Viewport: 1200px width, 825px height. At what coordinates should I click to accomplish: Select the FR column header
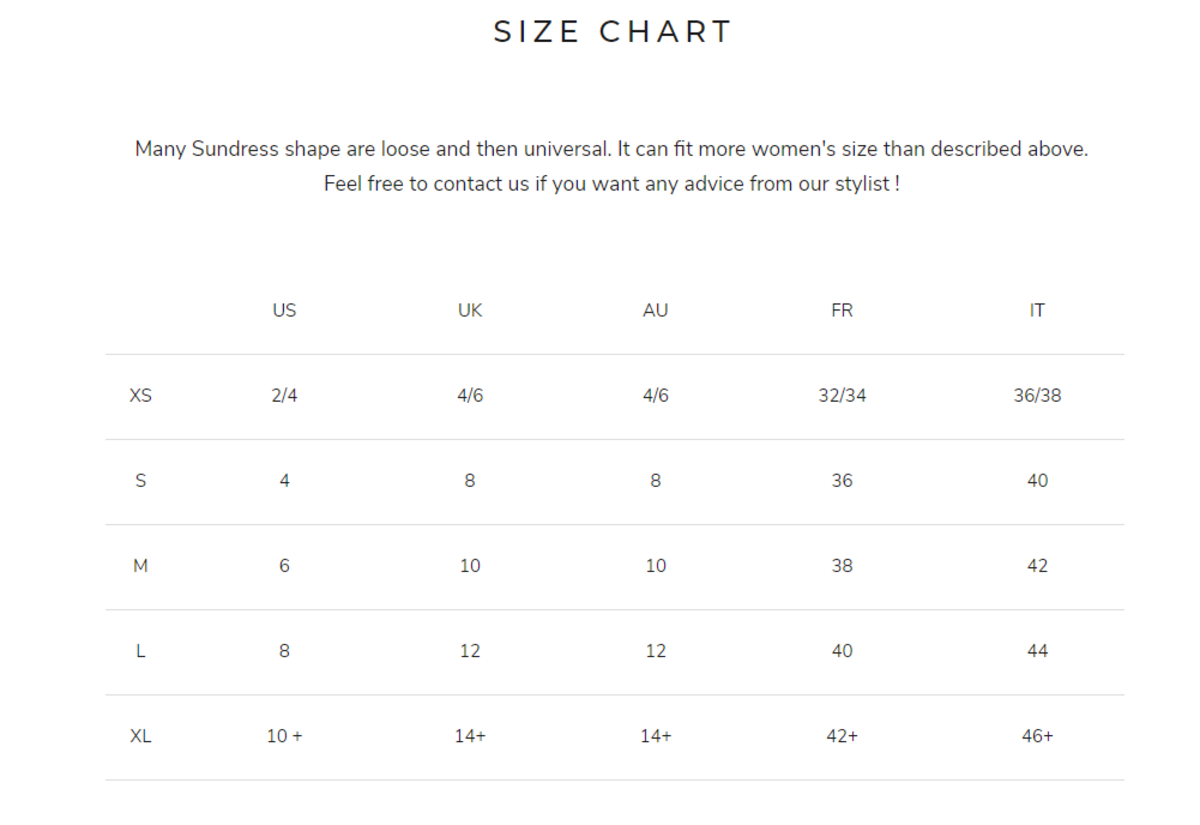coord(842,310)
